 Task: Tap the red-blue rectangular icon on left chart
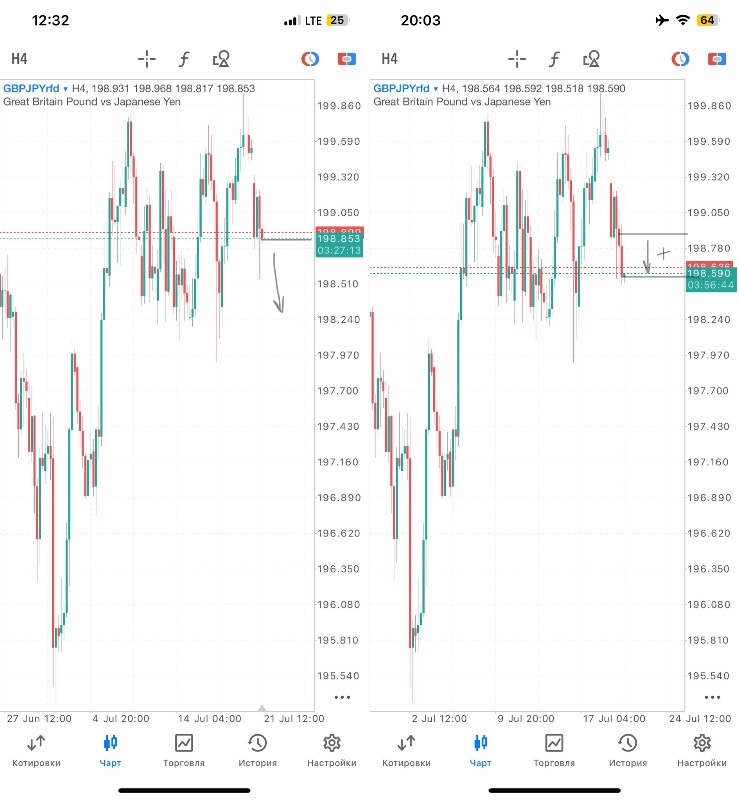pos(346,59)
